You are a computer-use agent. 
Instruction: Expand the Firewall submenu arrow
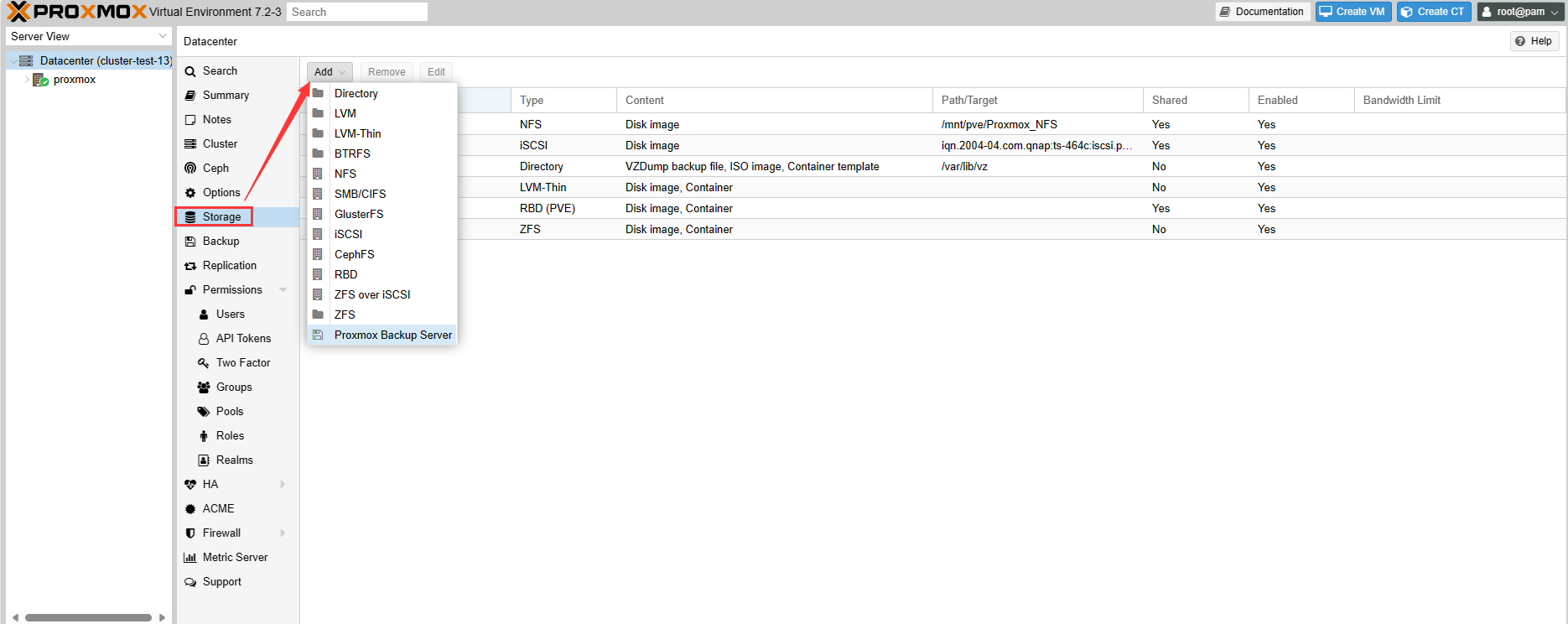tap(283, 533)
